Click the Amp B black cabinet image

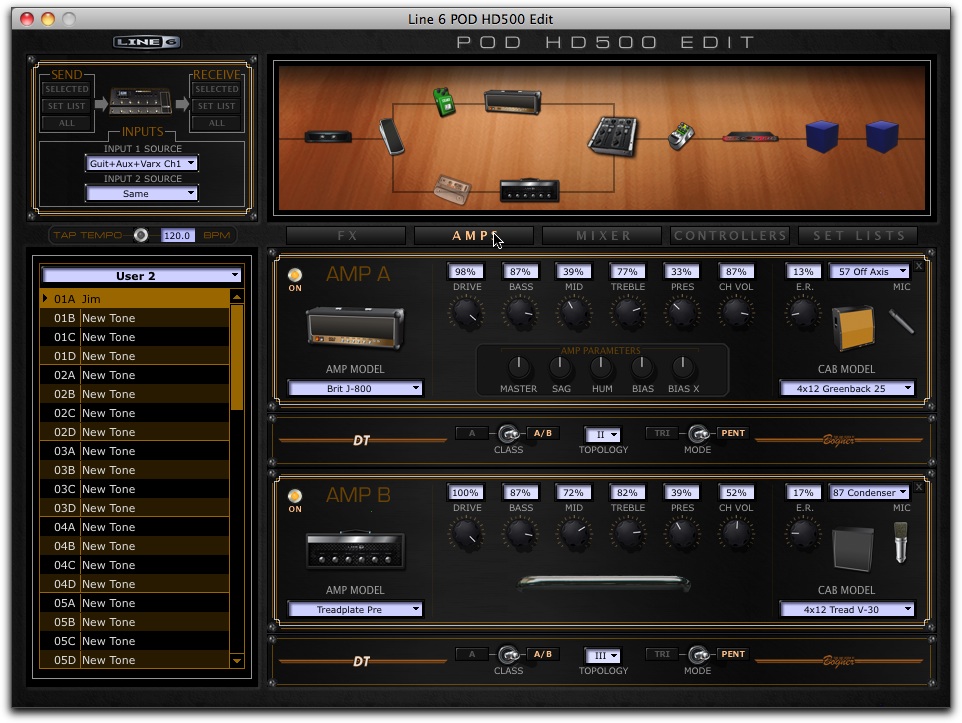pyautogui.click(x=853, y=549)
